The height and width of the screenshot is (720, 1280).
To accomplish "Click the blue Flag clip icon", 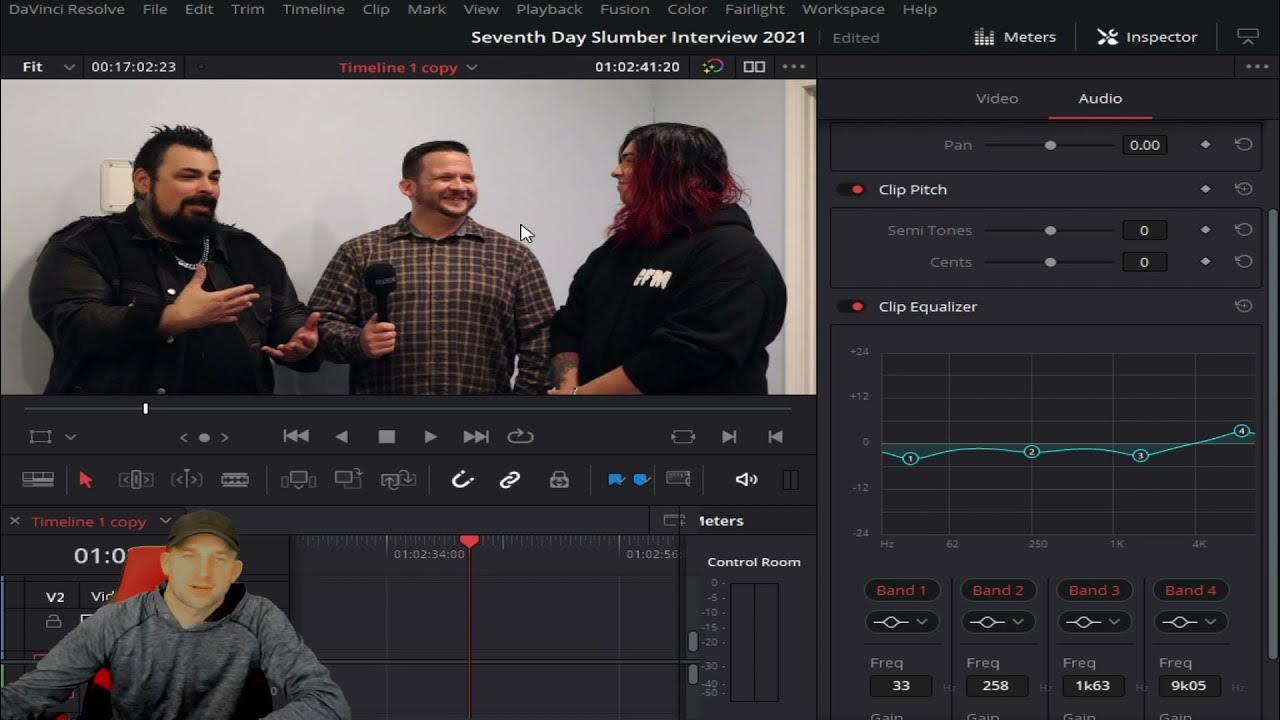I will coord(617,480).
